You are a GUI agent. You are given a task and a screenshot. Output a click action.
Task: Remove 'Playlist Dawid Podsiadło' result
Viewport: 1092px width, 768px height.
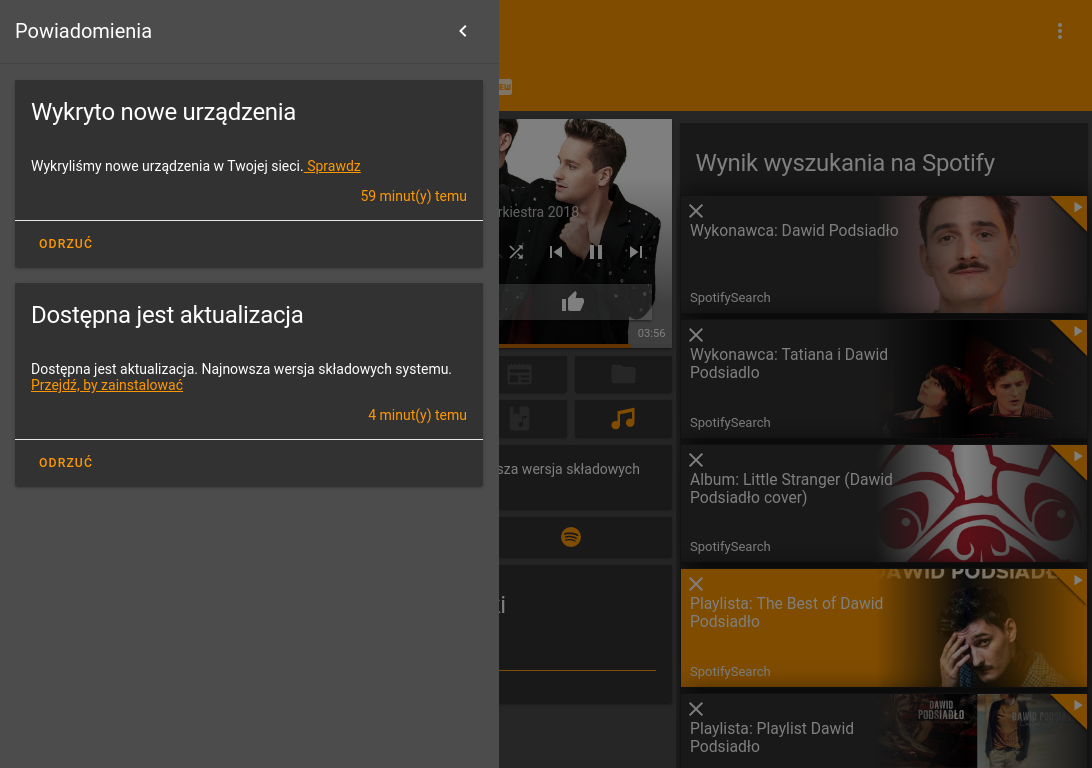696,710
